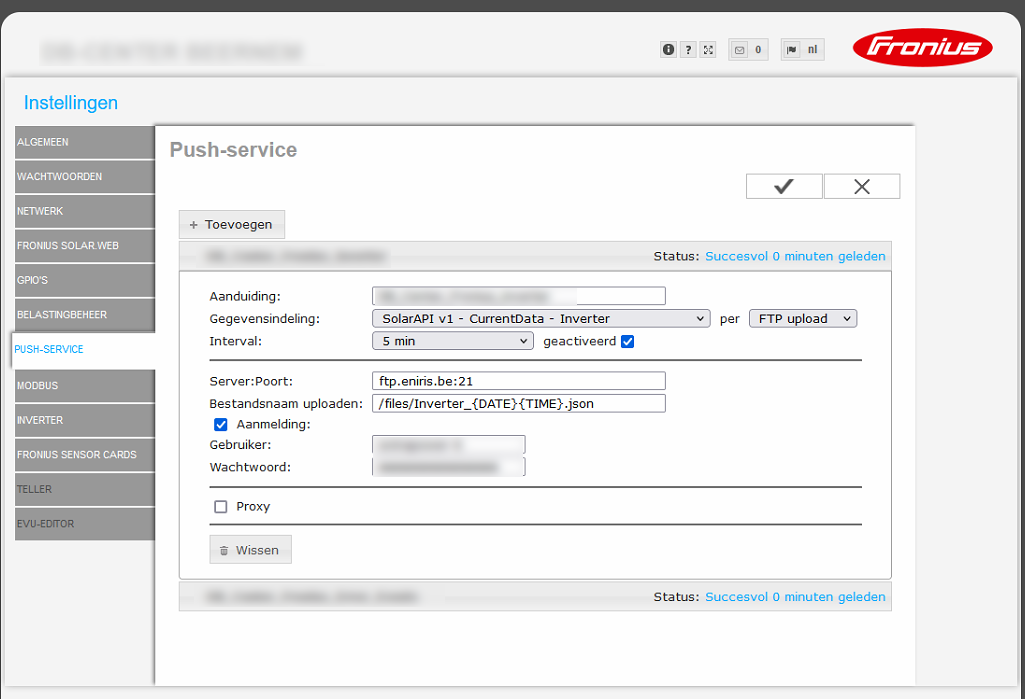Confirm settings with the checkmark button
Image resolution: width=1025 pixels, height=699 pixels.
click(784, 187)
